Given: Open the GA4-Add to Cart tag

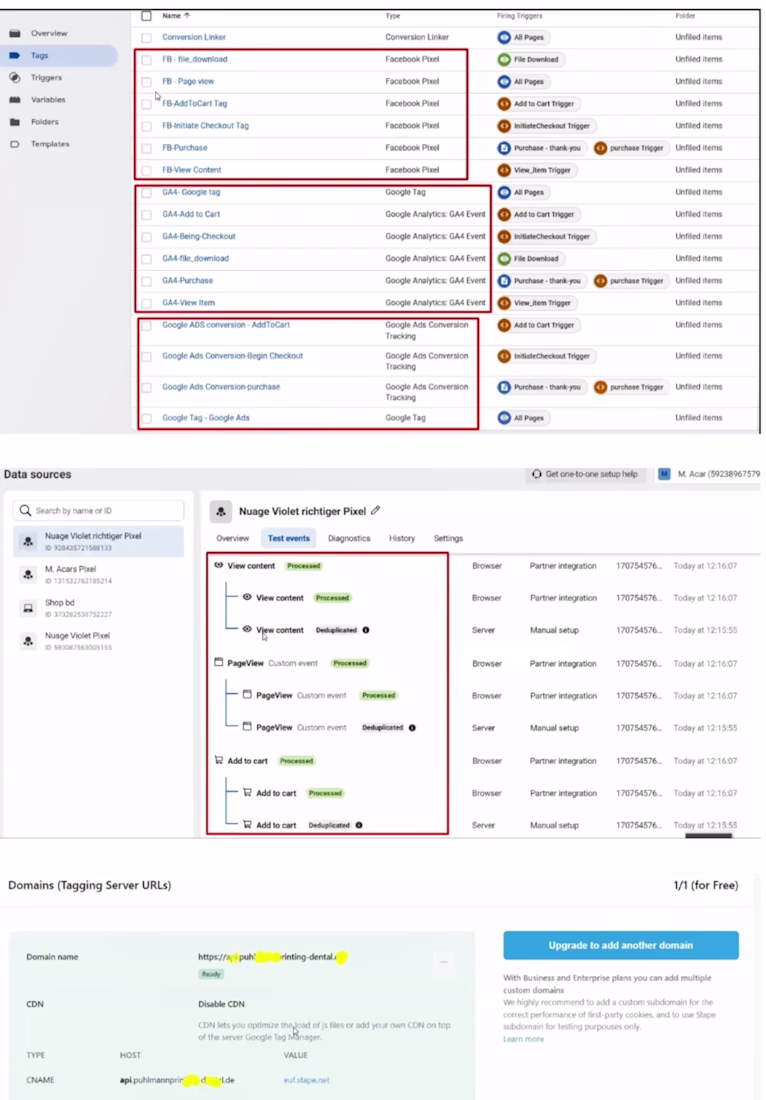Looking at the screenshot, I should coord(191,214).
